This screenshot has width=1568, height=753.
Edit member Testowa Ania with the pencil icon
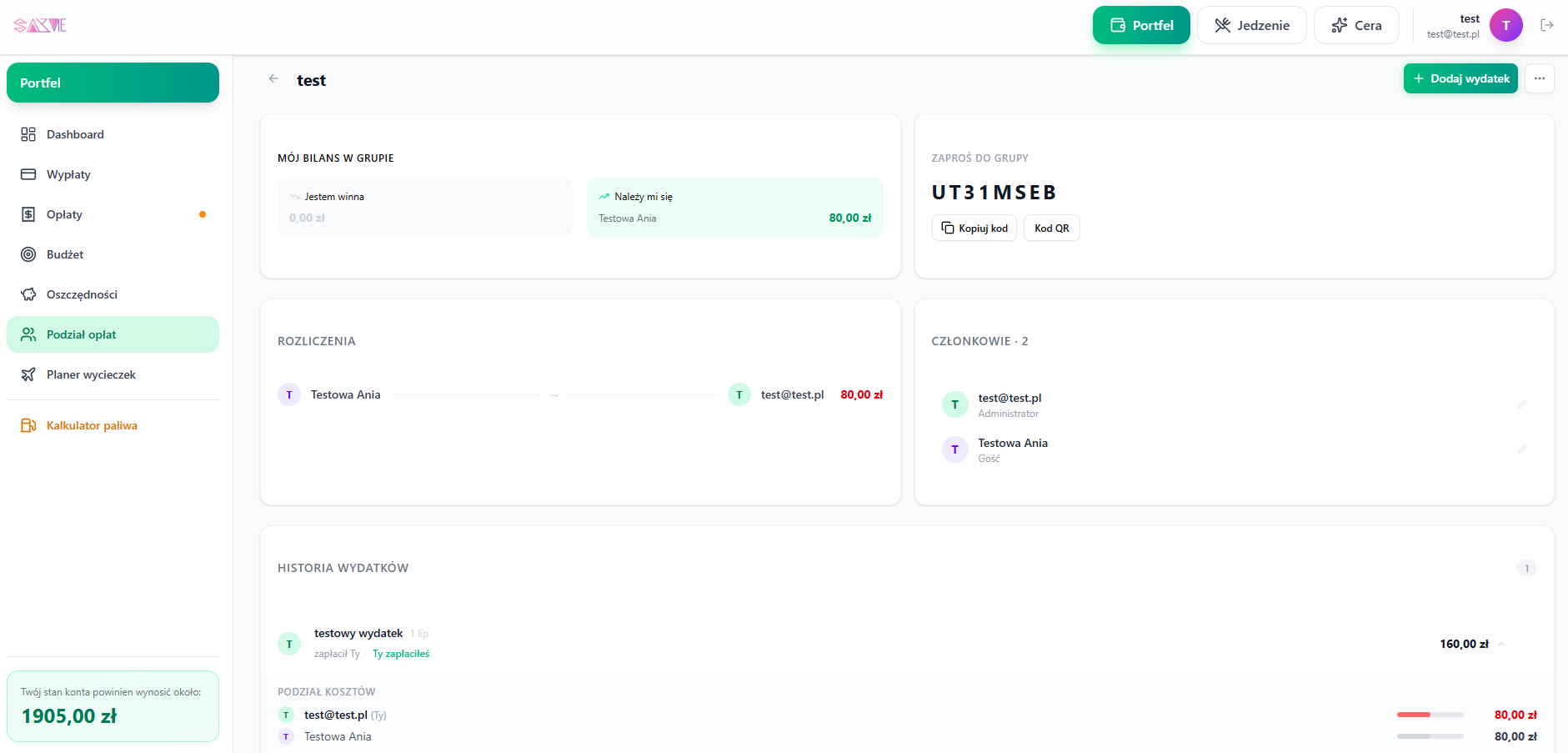click(x=1521, y=449)
